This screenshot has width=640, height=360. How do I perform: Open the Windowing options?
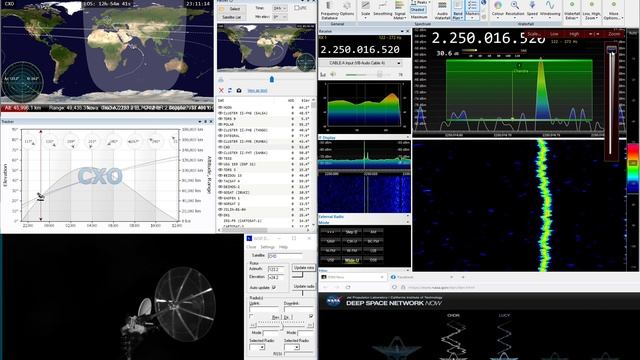pyautogui.click(x=550, y=9)
